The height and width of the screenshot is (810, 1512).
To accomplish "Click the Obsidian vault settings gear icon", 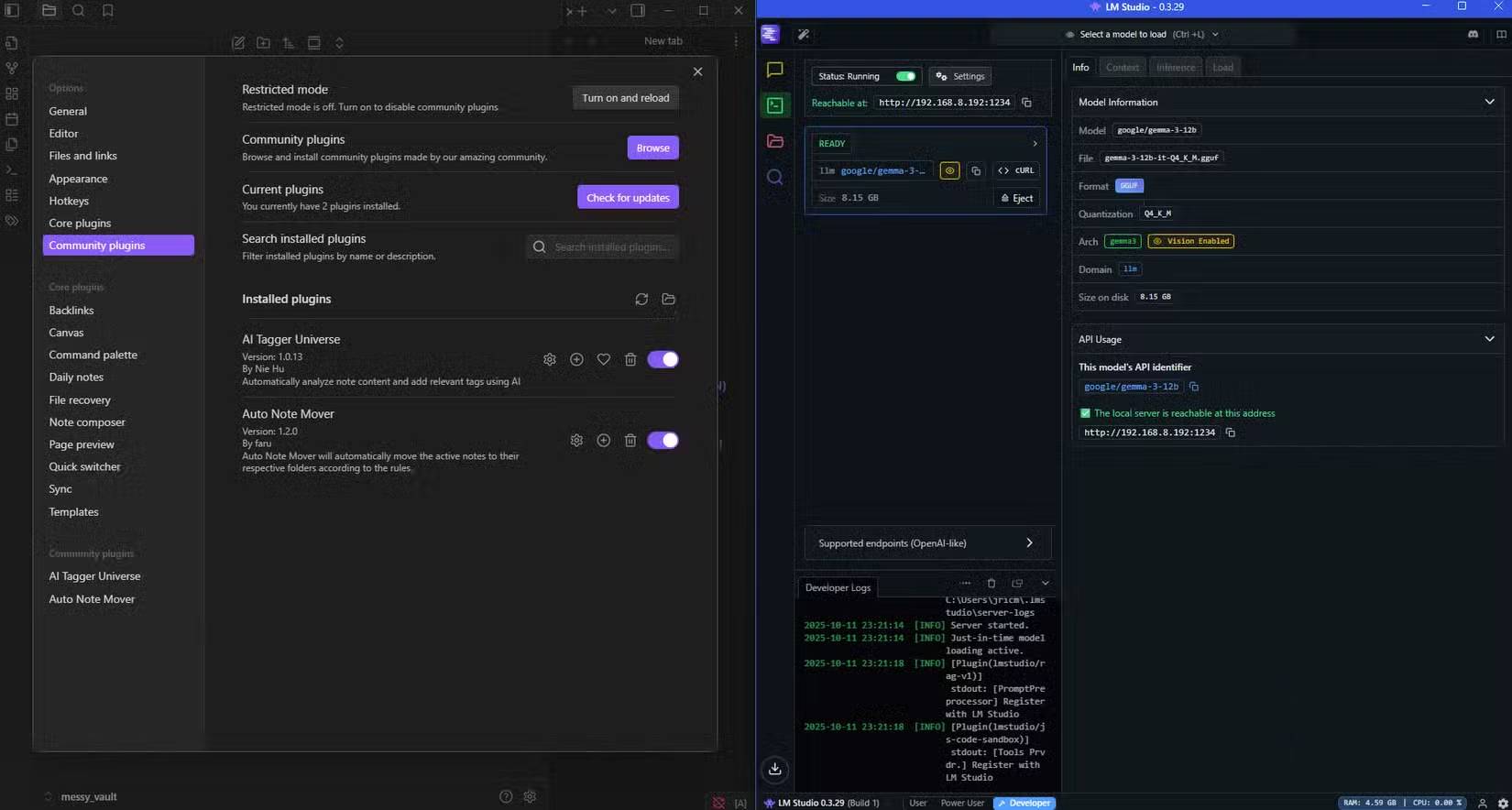I will click(530, 796).
